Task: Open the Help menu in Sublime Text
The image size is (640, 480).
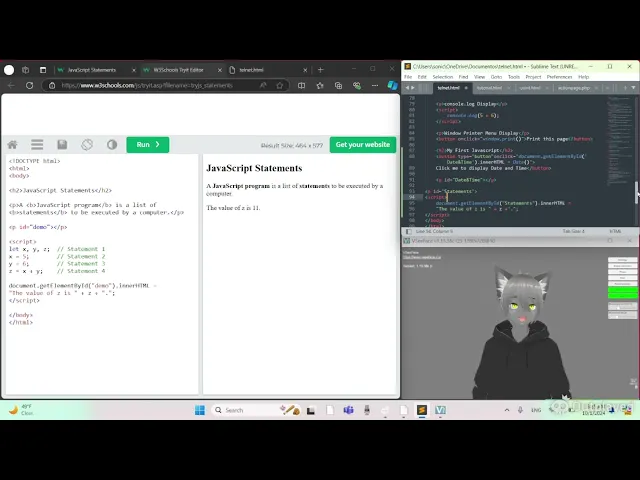Action: point(583,77)
